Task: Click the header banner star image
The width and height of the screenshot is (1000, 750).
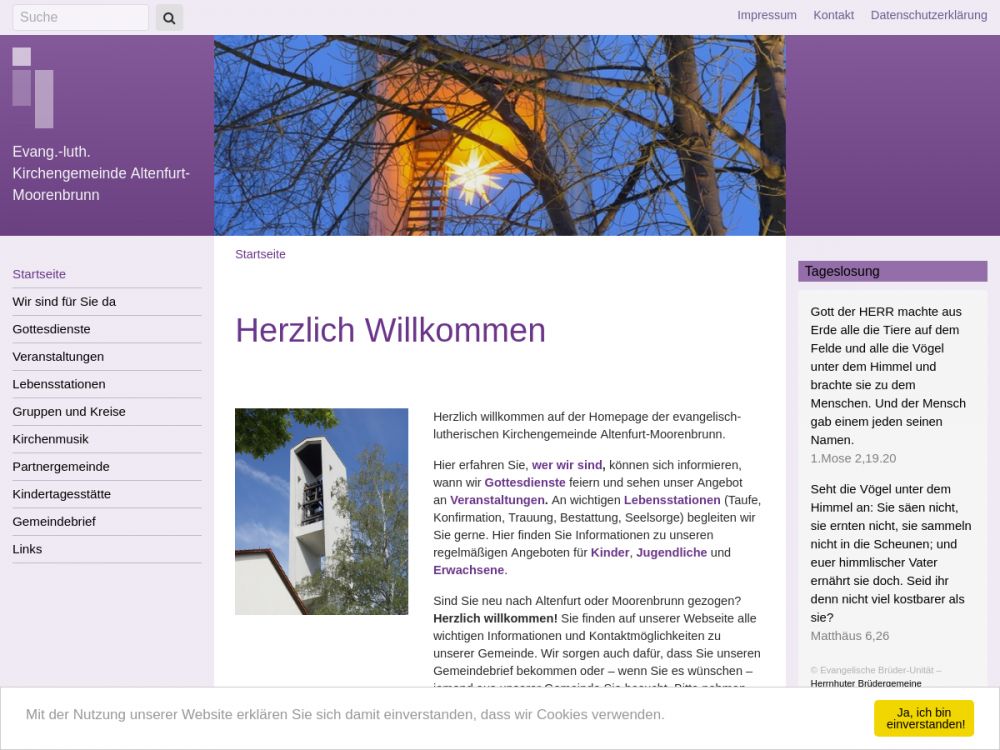Action: click(499, 135)
